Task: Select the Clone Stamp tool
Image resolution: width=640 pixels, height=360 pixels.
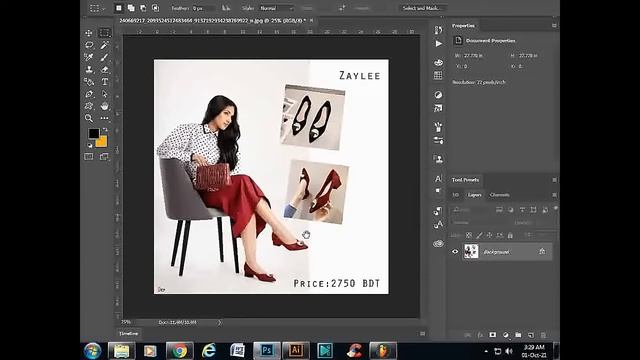Action: pyautogui.click(x=89, y=69)
